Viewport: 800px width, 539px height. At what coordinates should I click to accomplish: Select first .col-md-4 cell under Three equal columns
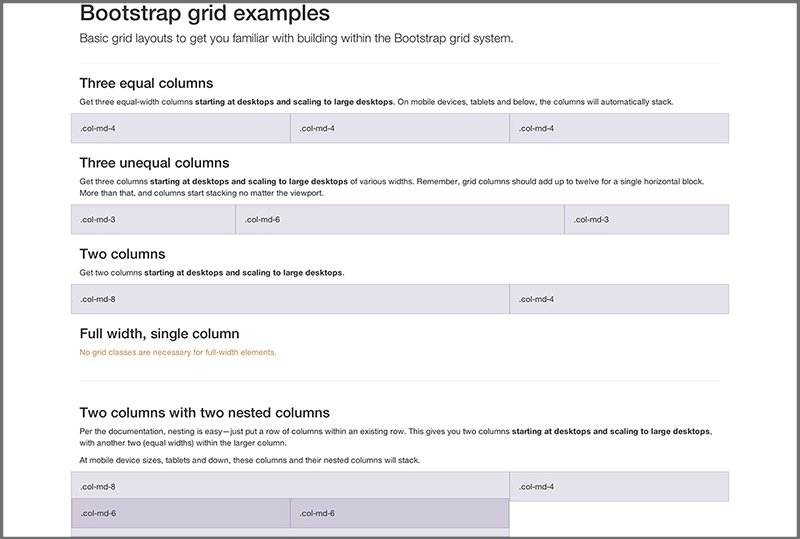tap(181, 128)
